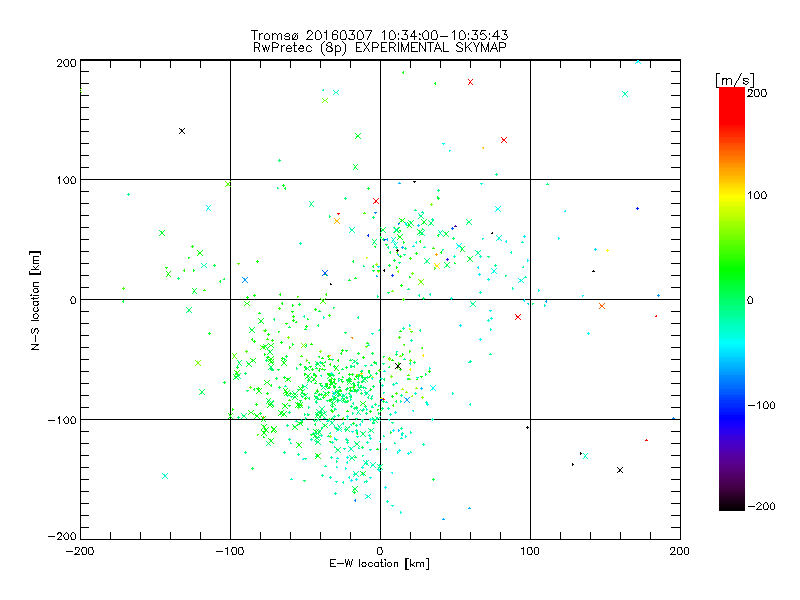The width and height of the screenshot is (800, 600).
Task: Click the plot title 'Tromsø 20160307 10:34:00-10:35:43'
Action: tap(380, 35)
